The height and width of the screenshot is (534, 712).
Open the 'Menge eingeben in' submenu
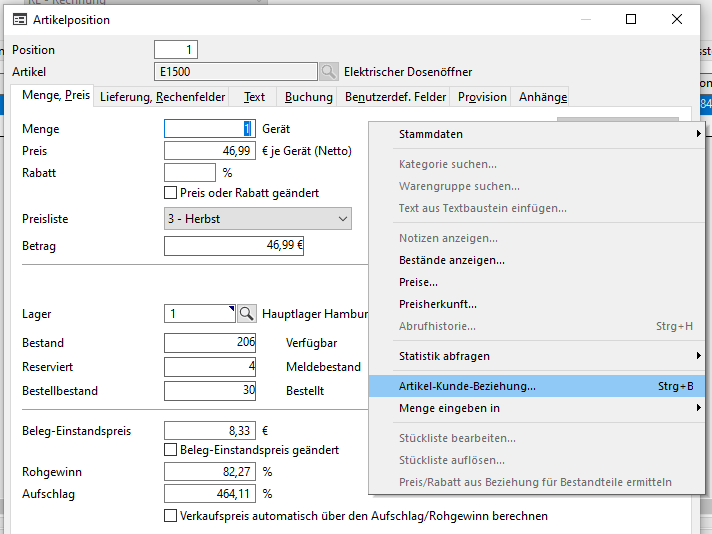point(548,408)
